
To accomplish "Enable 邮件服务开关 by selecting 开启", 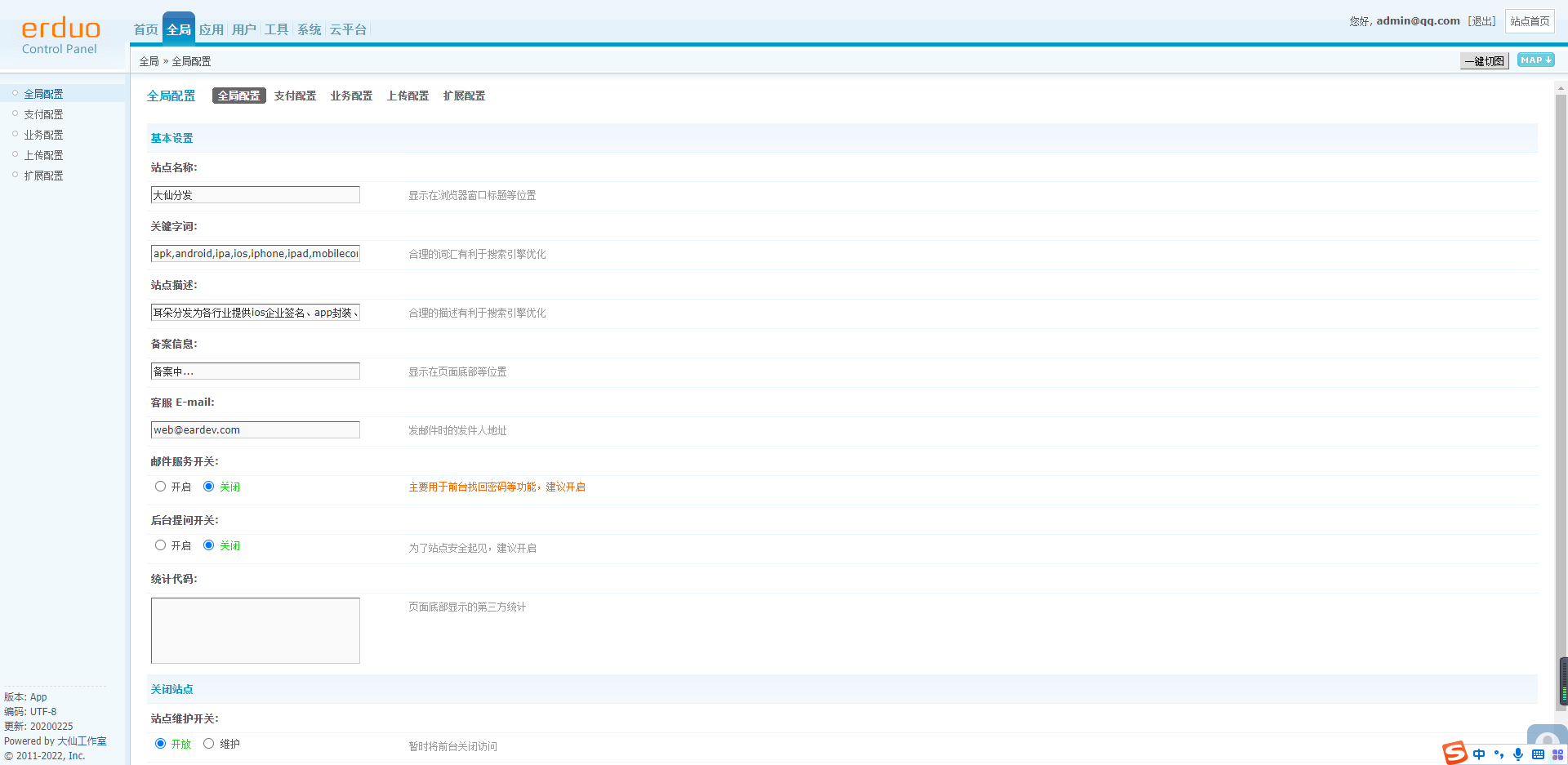I will click(x=161, y=487).
